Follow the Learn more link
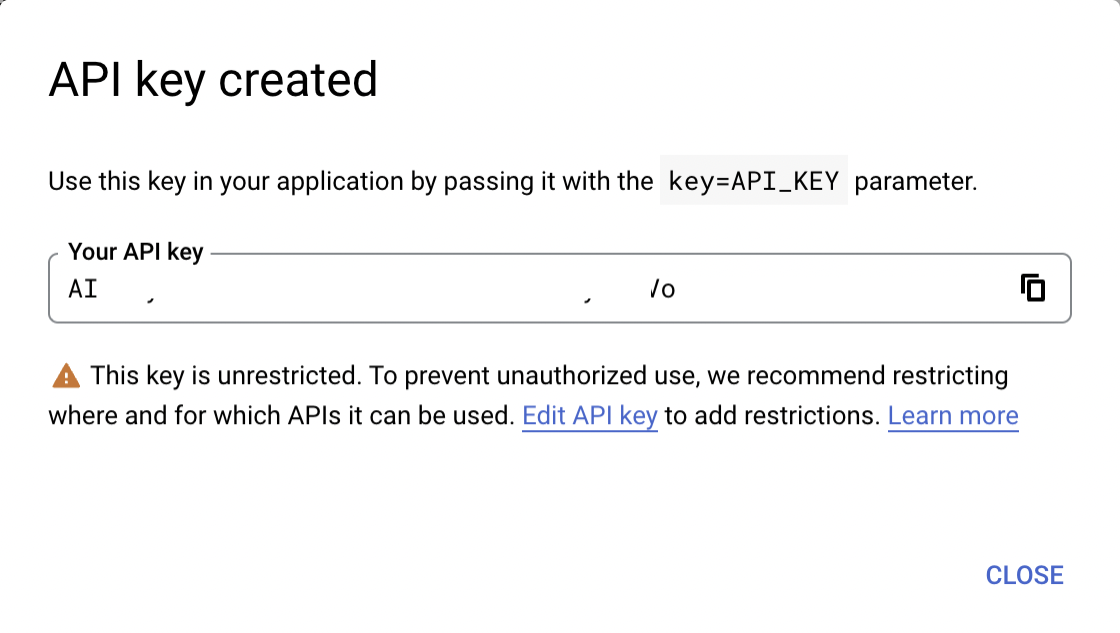 pyautogui.click(x=953, y=416)
